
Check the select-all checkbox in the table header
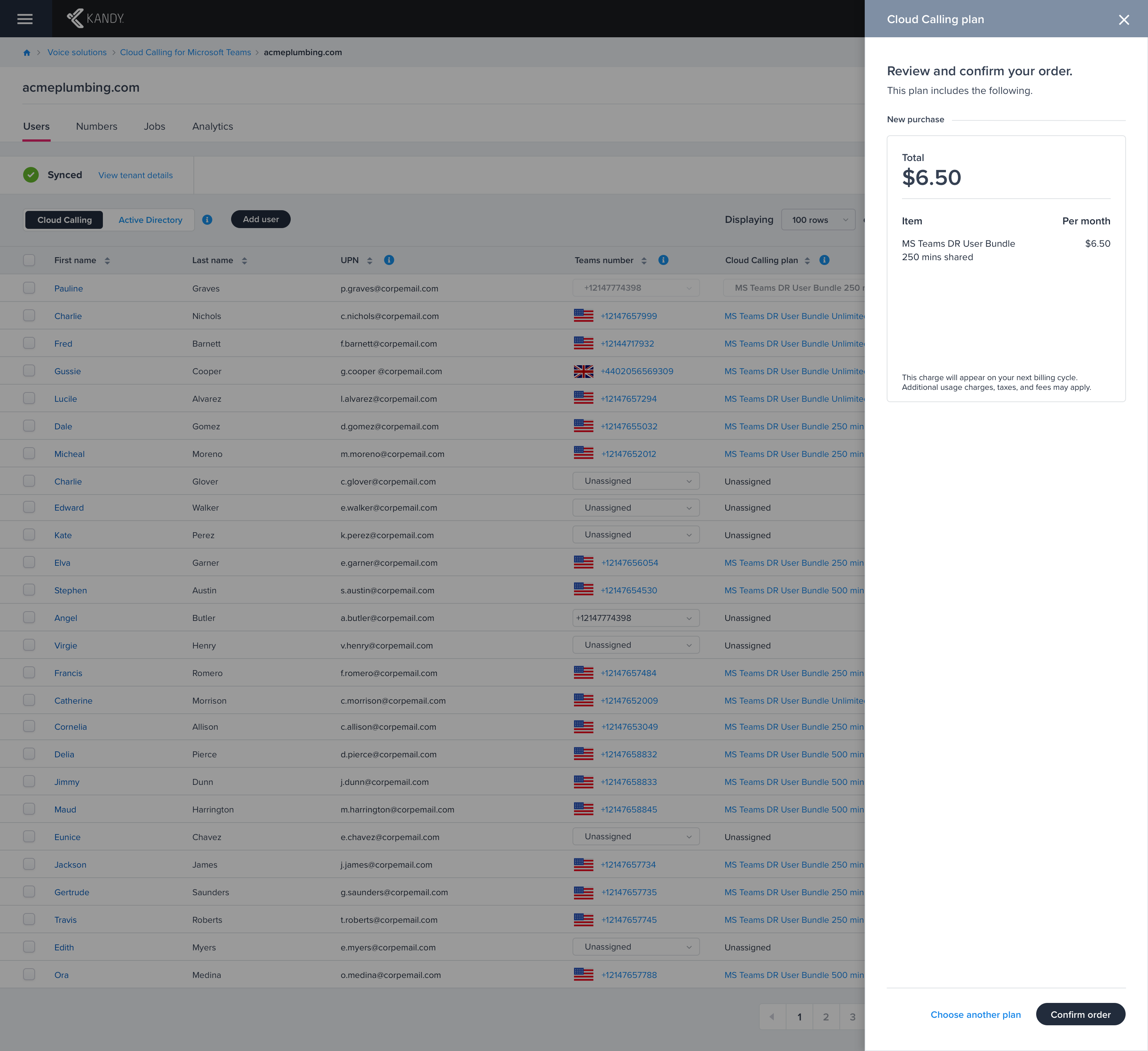[x=29, y=260]
